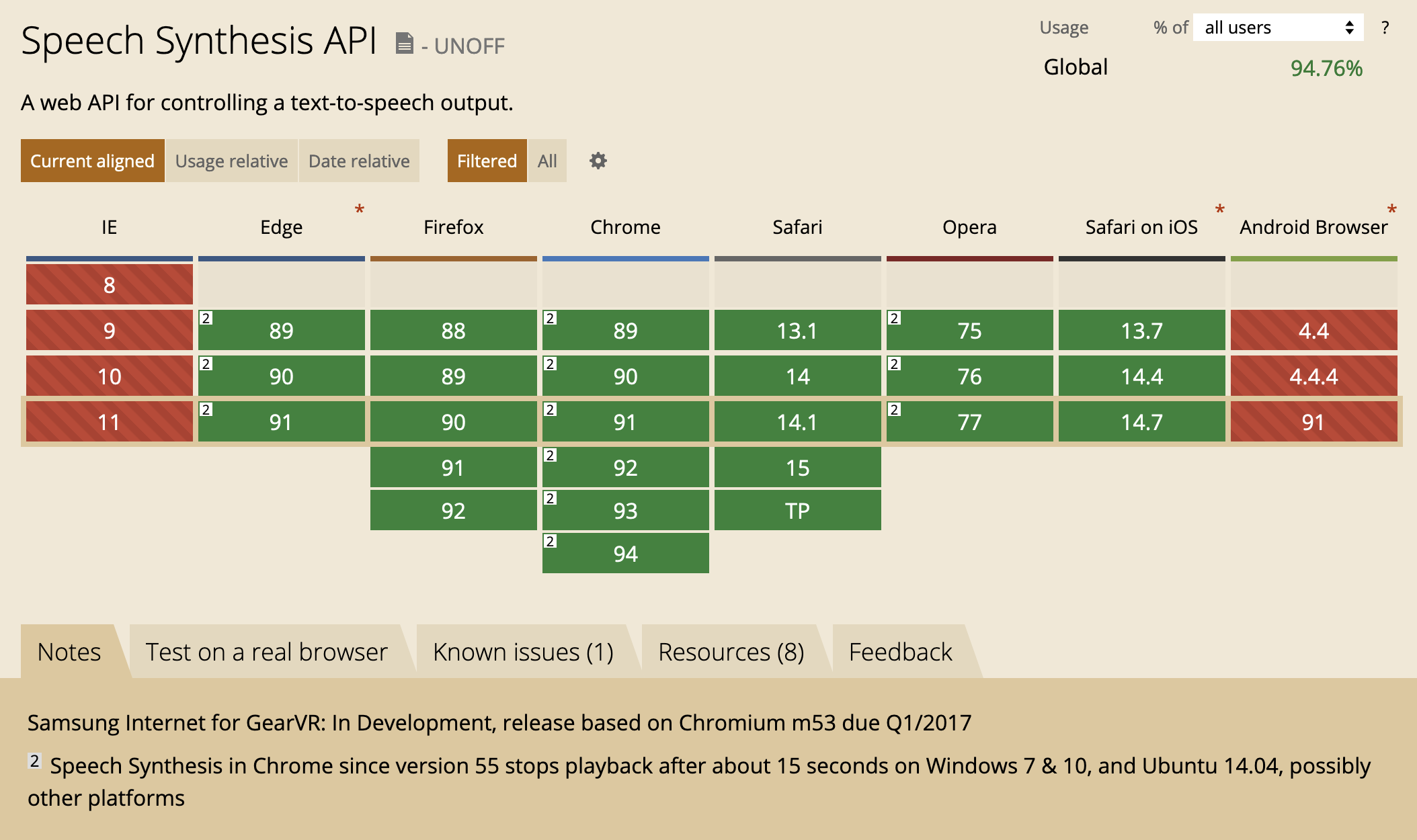Viewport: 1417px width, 840px height.
Task: Click the settings gear icon
Action: coord(598,161)
